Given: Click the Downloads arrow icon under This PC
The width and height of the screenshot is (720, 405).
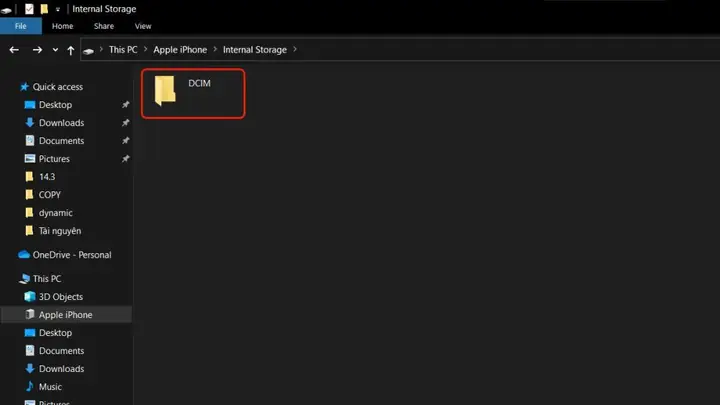Looking at the screenshot, I should [x=29, y=368].
